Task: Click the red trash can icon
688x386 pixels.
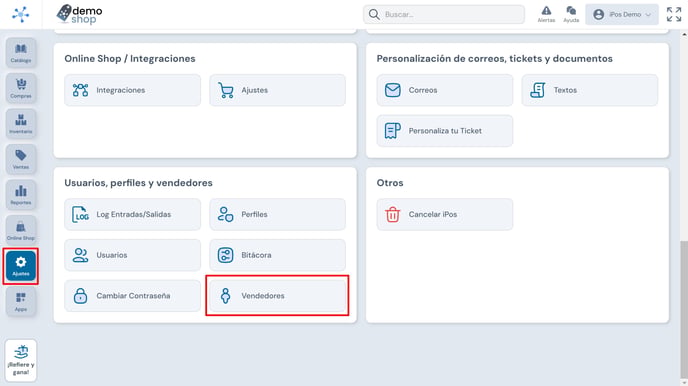Action: (x=392, y=214)
